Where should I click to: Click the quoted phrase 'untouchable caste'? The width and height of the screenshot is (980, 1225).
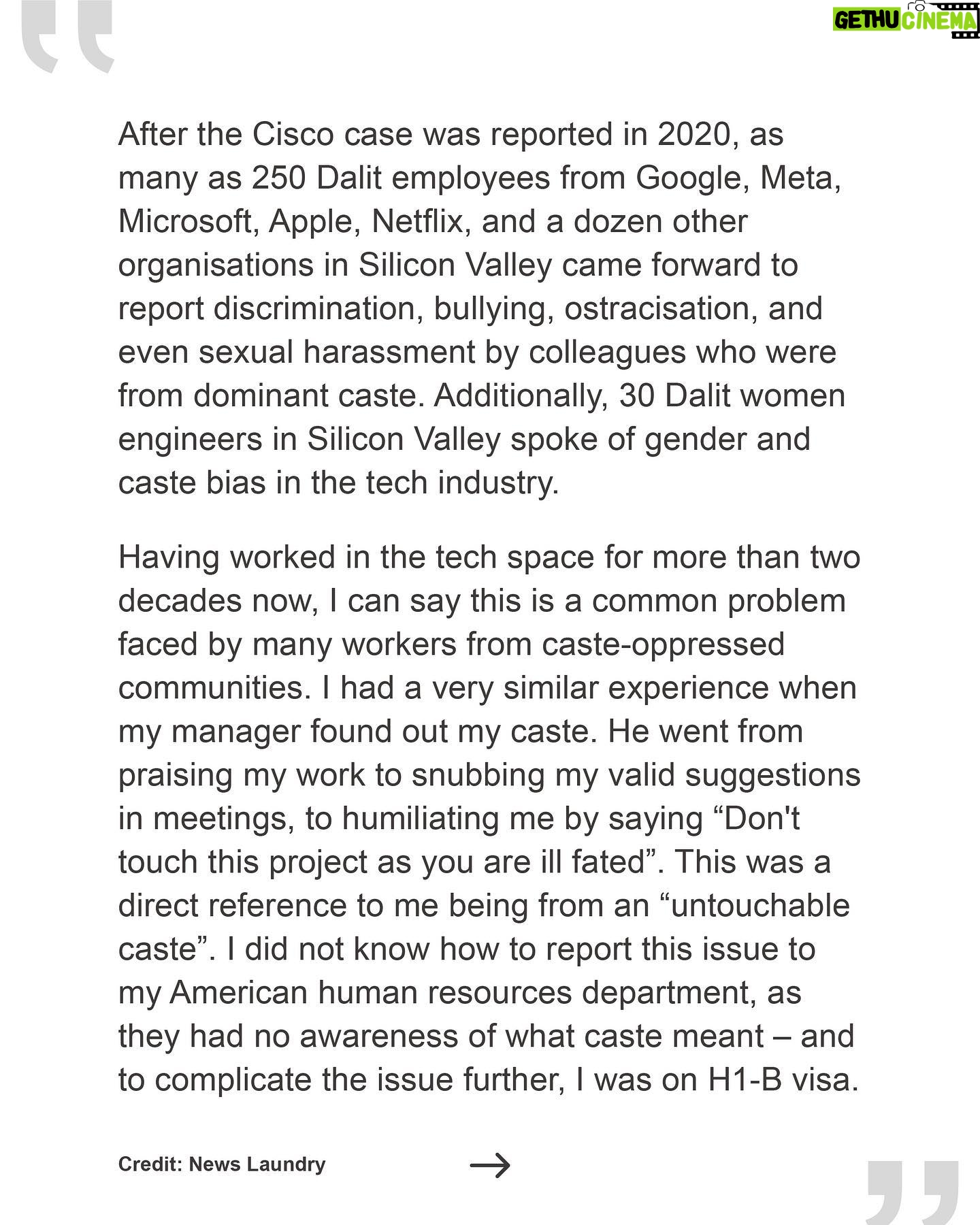coord(484,928)
